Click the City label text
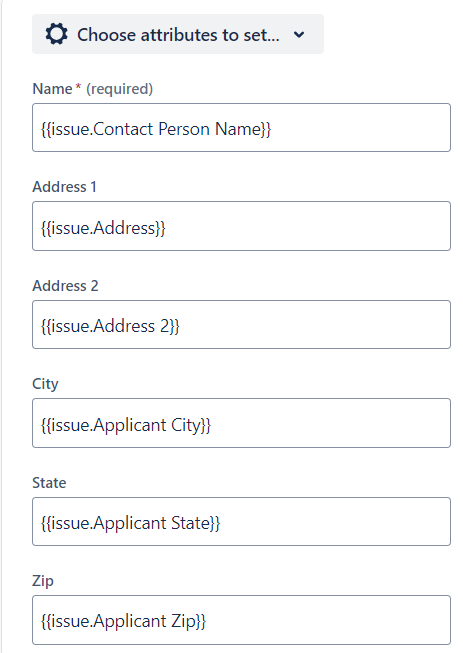Image resolution: width=463 pixels, height=653 pixels. coord(45,384)
